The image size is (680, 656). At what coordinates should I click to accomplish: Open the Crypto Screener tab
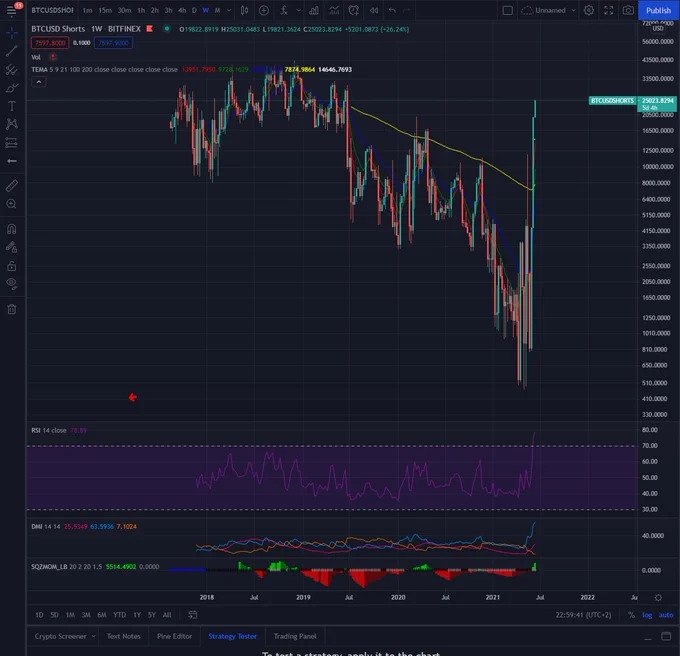point(60,636)
